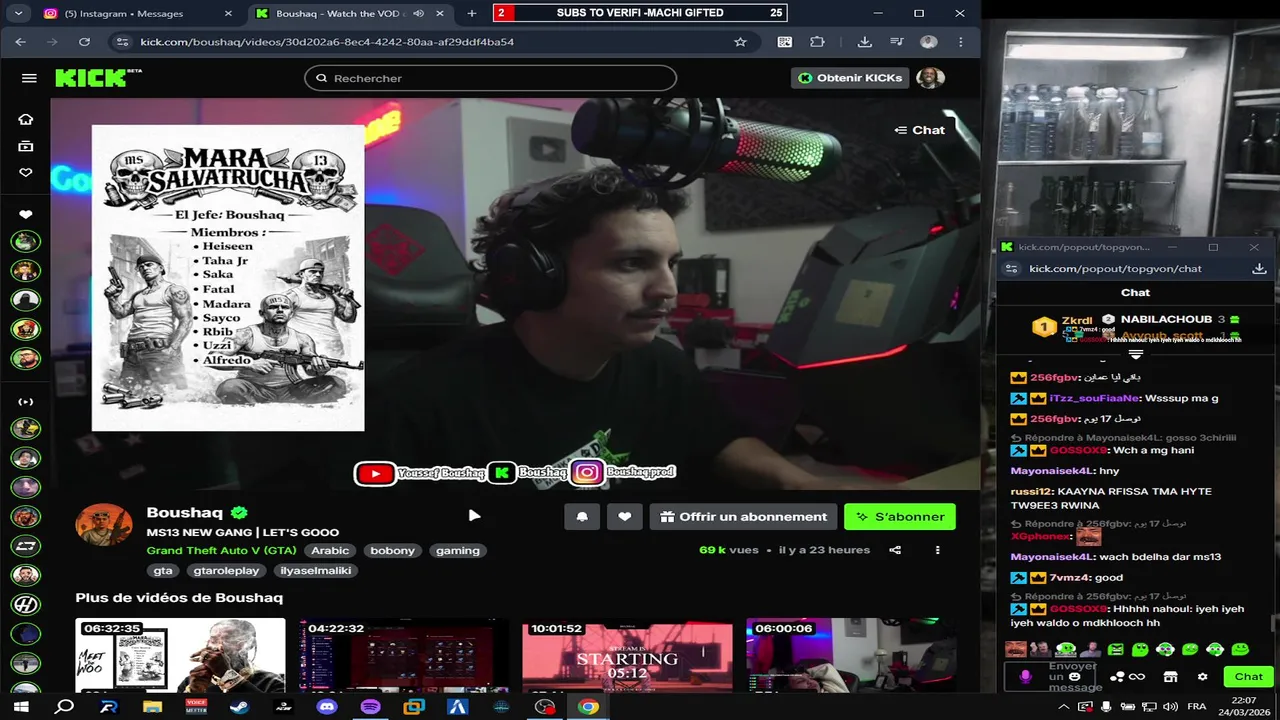Click Obtenir KICKs button
The height and width of the screenshot is (720, 1280).
[x=850, y=78]
